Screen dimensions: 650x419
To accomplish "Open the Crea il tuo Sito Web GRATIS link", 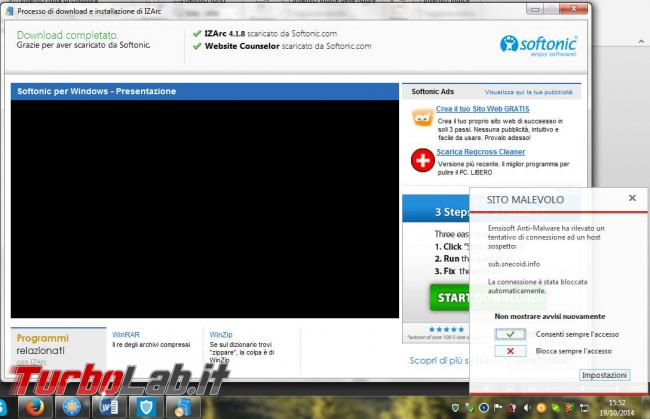I will 483,109.
